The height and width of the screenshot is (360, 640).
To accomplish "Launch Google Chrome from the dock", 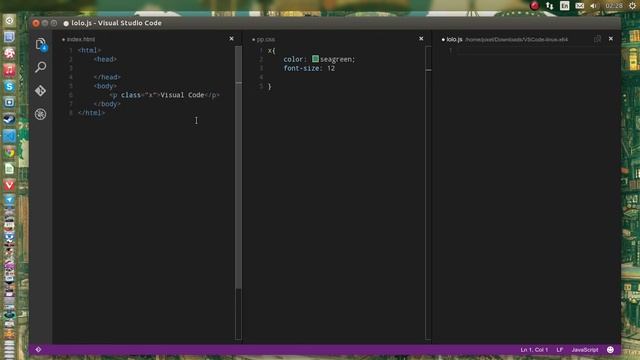I will pos(9,152).
